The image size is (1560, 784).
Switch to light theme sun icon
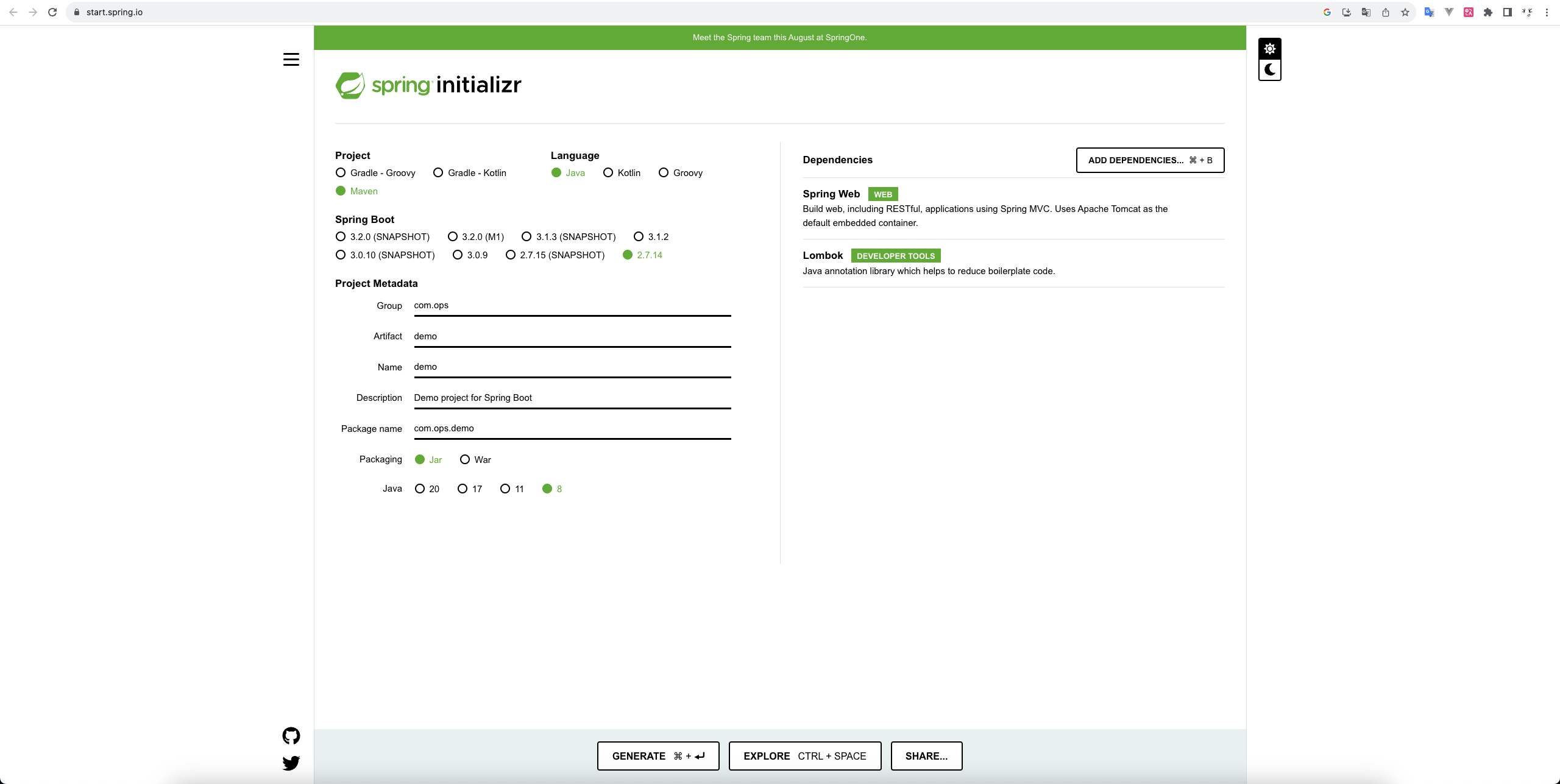(x=1270, y=49)
